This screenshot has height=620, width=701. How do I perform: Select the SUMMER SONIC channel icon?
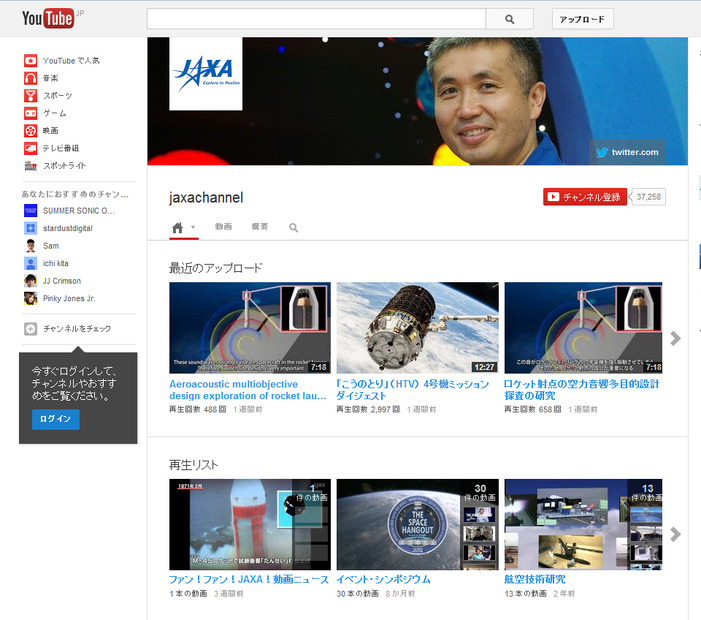click(30, 211)
